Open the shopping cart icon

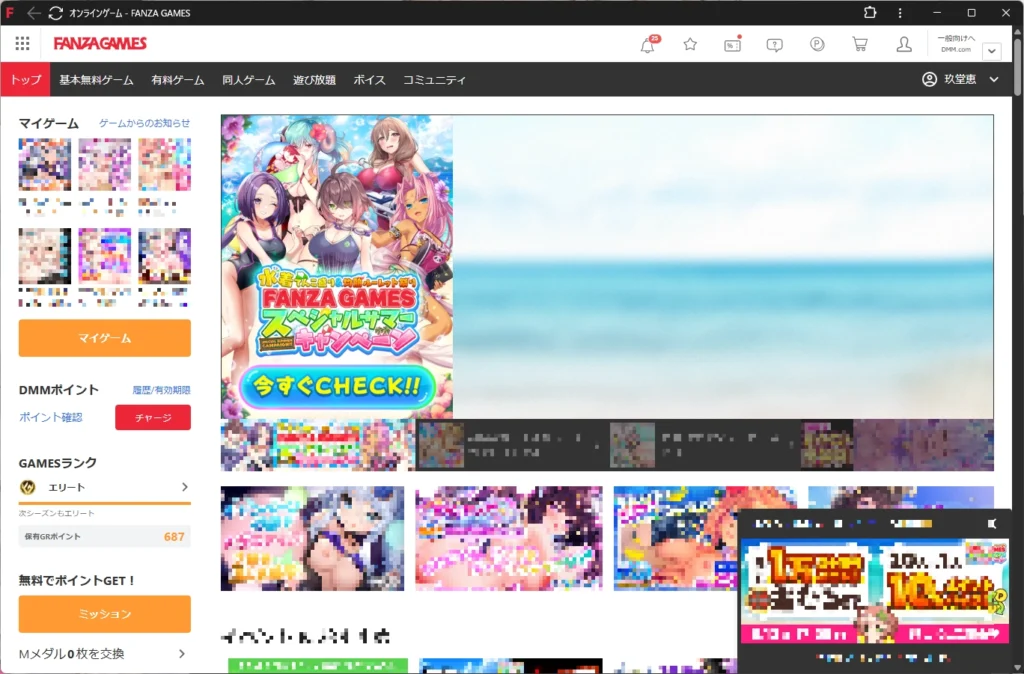pos(860,44)
